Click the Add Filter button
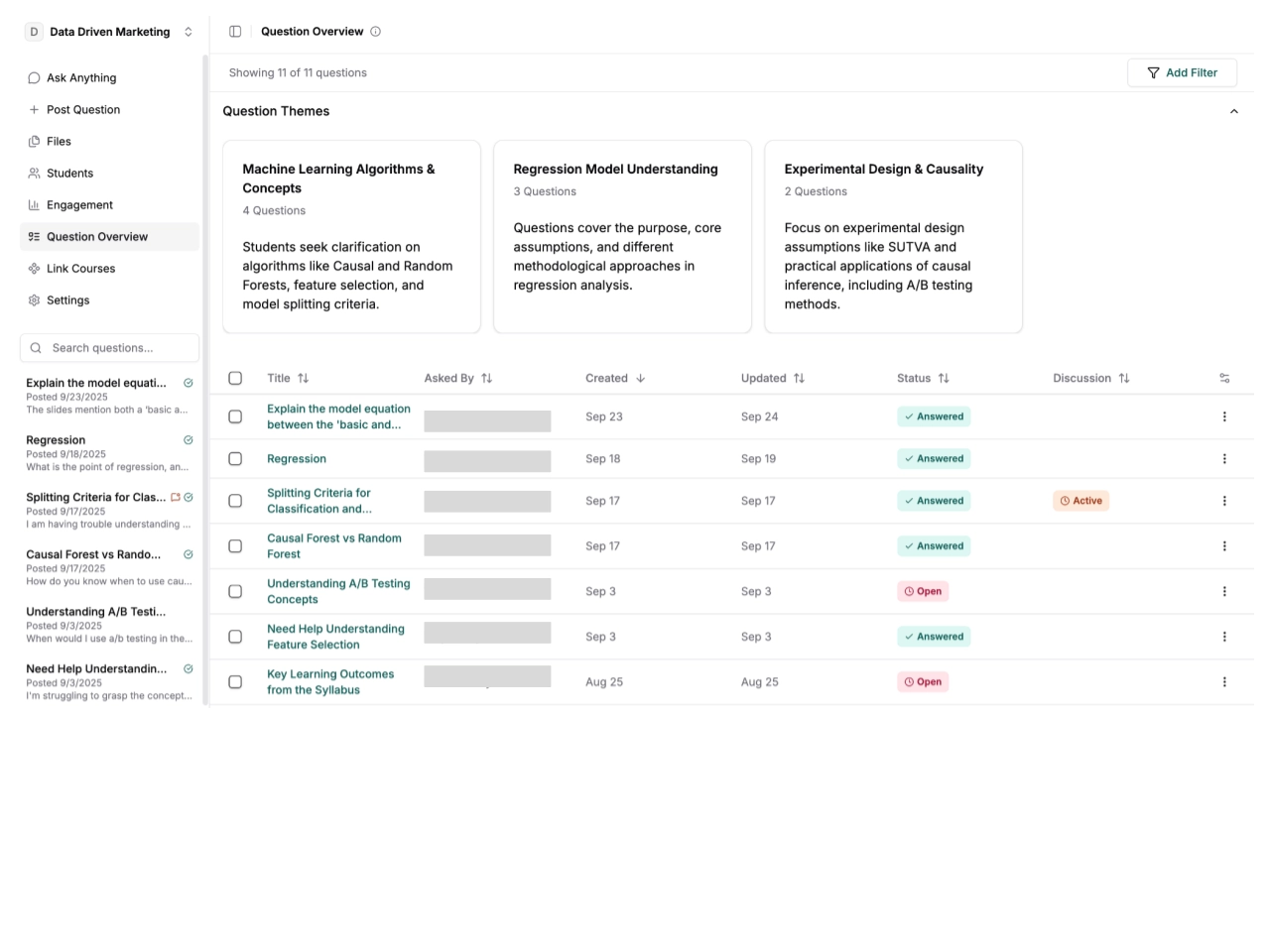 click(1182, 72)
